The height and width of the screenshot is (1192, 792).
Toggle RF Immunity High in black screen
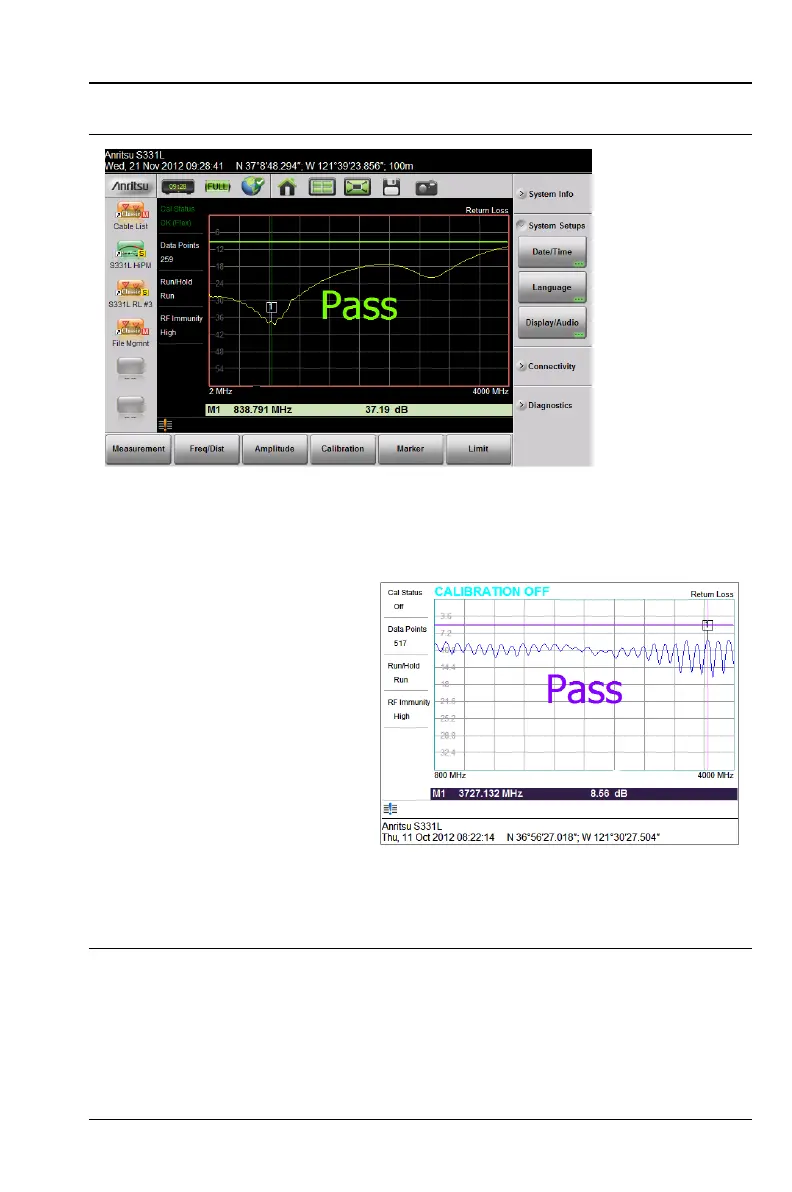tap(181, 325)
